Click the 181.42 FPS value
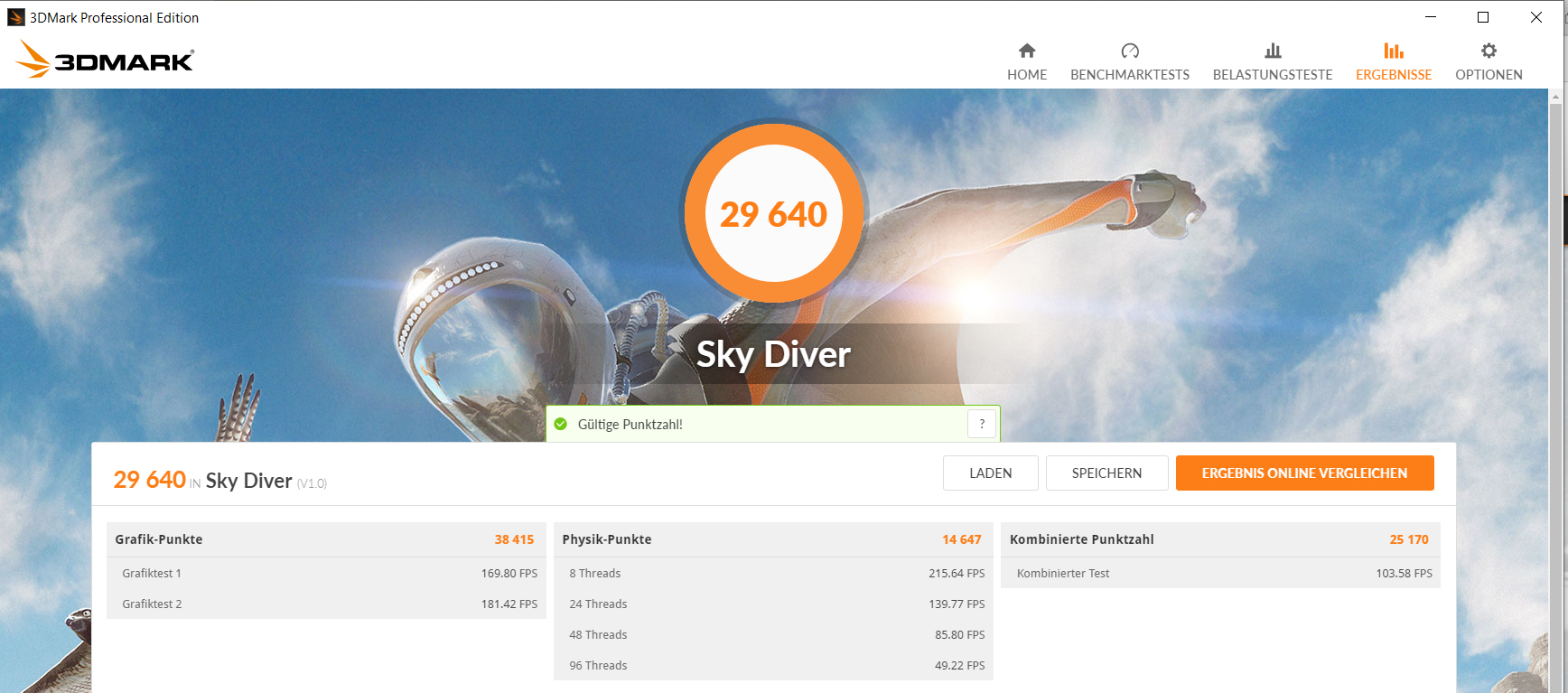Image resolution: width=1568 pixels, height=693 pixels. (509, 604)
